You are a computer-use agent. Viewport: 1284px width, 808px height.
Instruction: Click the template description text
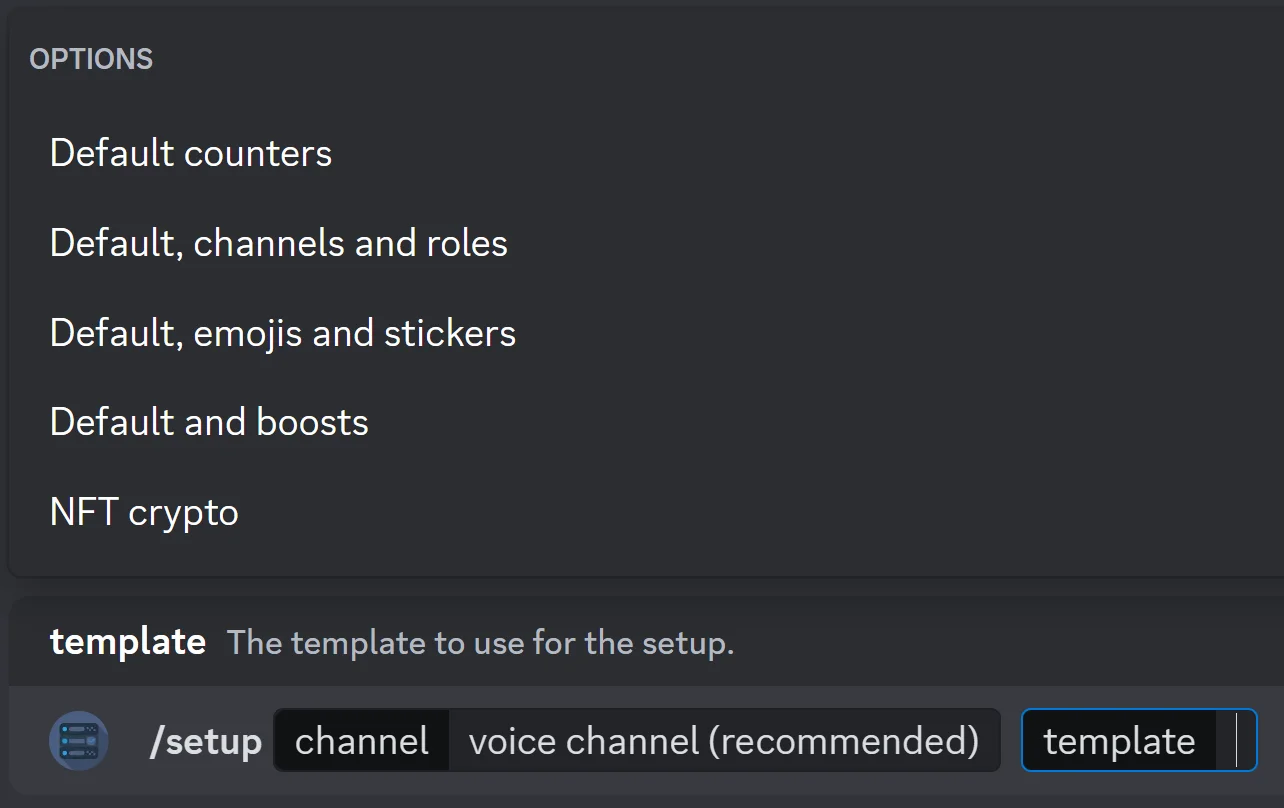click(481, 643)
